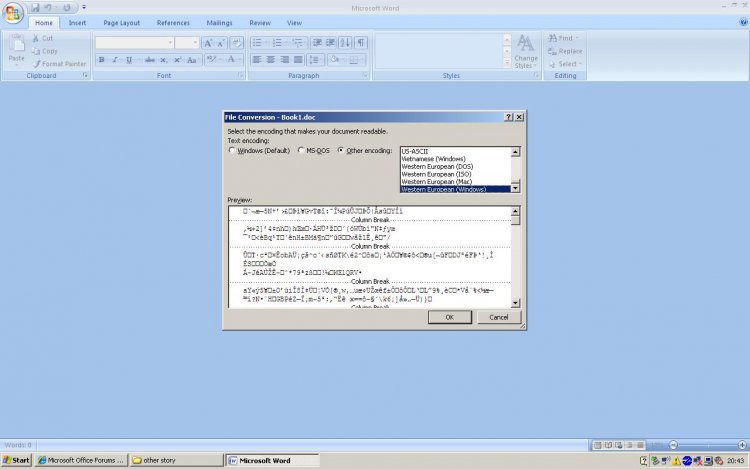Image resolution: width=750 pixels, height=469 pixels.
Task: Click the Windows Start button
Action: click(16, 460)
